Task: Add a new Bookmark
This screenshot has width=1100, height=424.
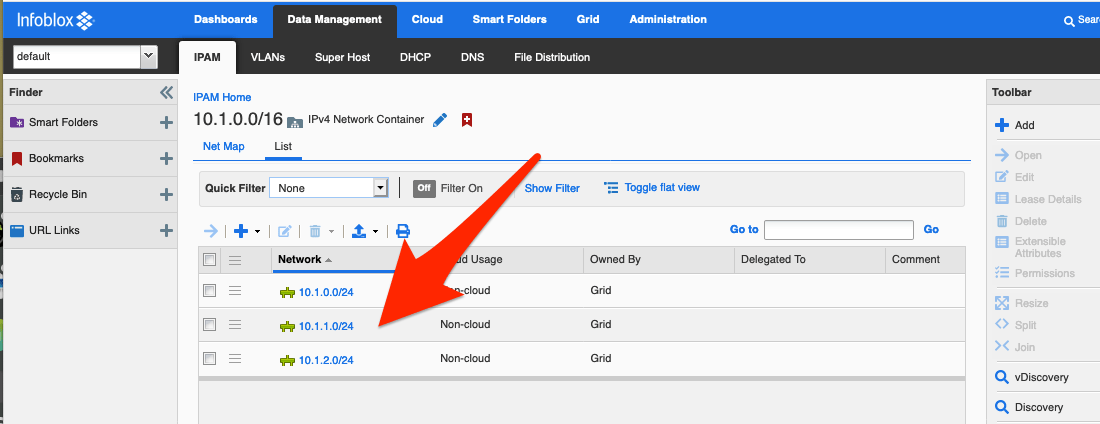Action: click(166, 159)
